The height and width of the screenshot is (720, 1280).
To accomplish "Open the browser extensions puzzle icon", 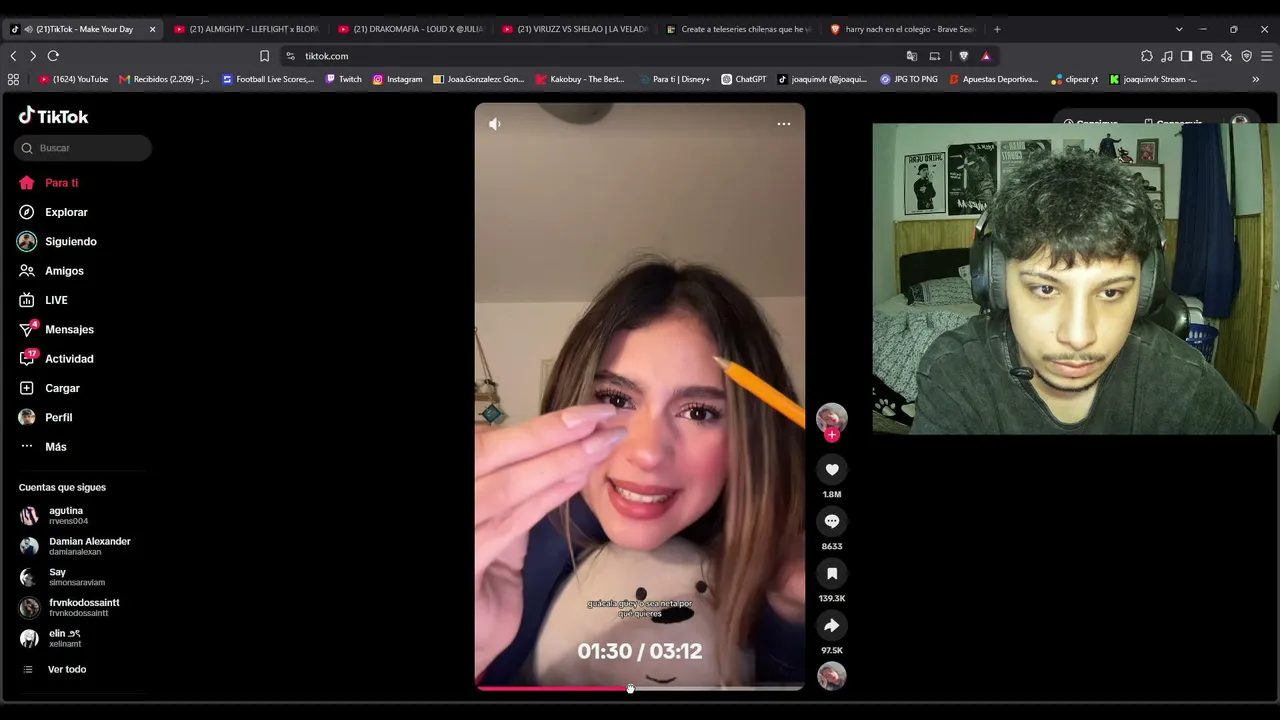I will click(x=1147, y=56).
